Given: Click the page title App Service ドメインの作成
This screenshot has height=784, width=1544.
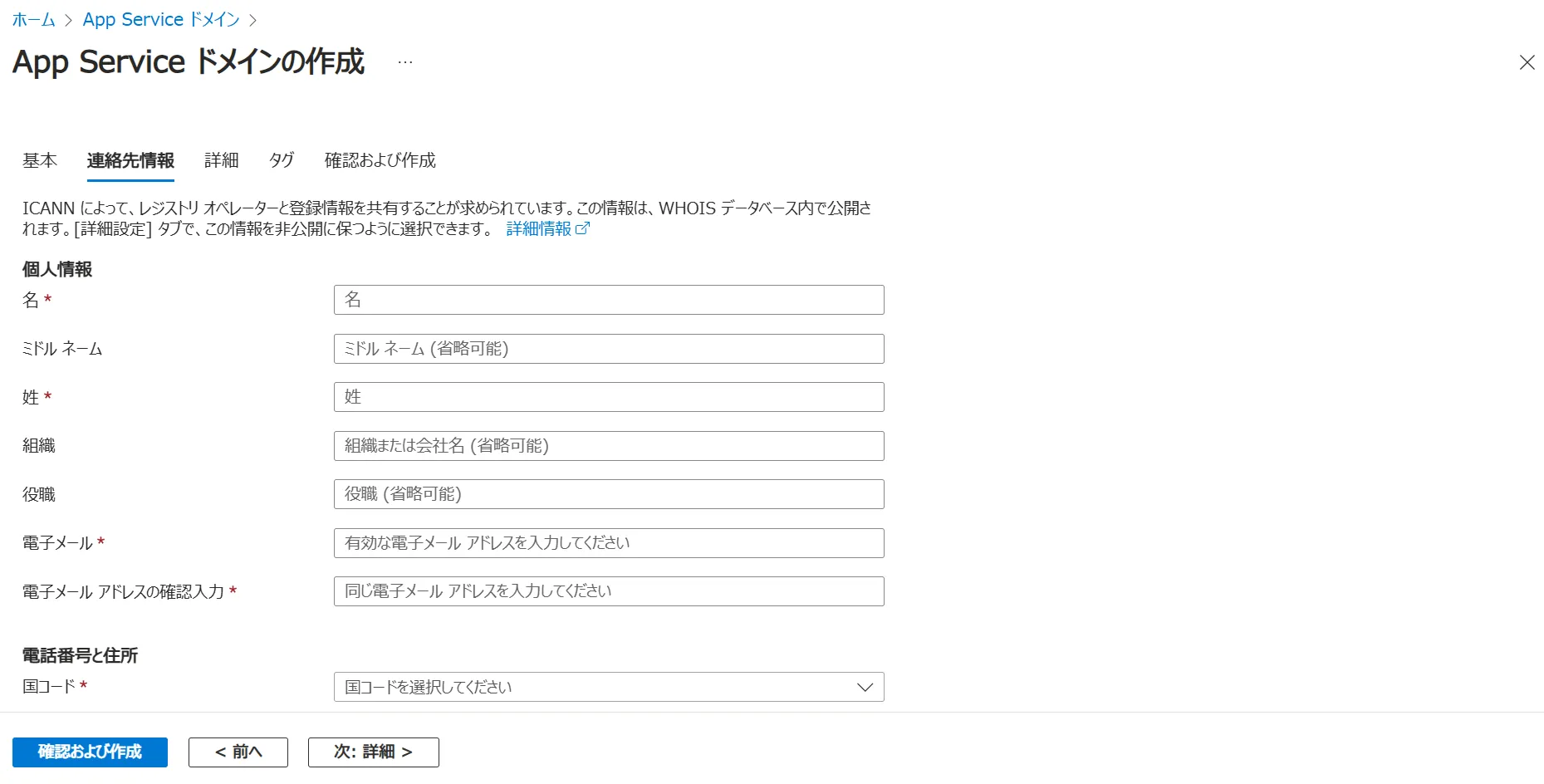Looking at the screenshot, I should pos(189,62).
